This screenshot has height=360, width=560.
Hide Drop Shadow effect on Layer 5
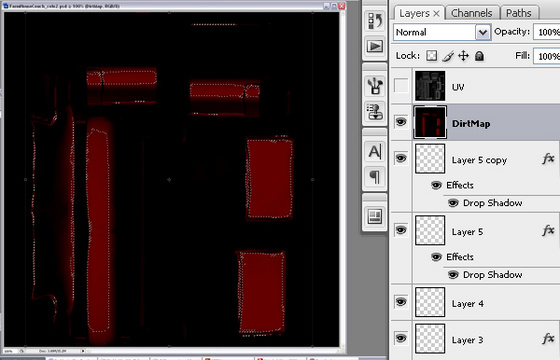click(453, 275)
